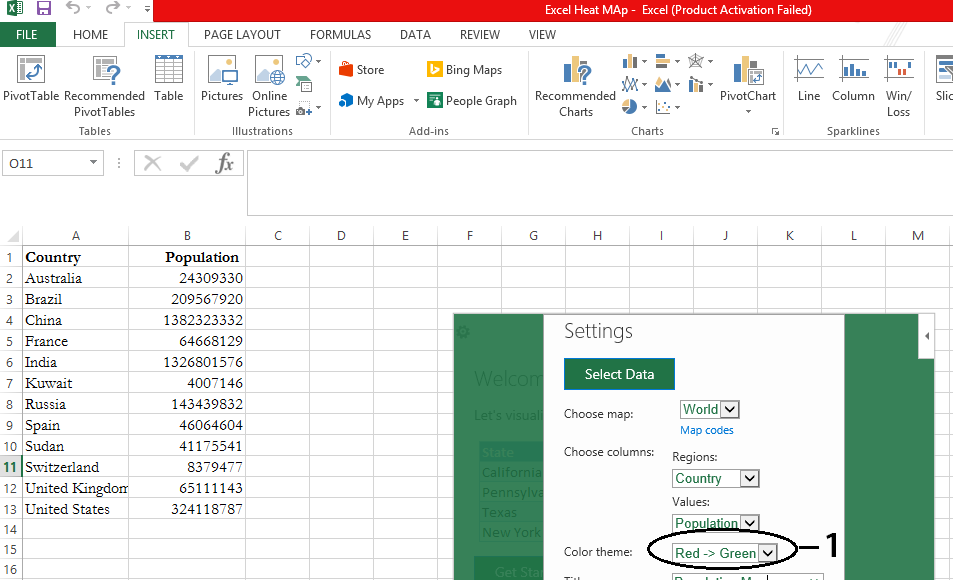
Task: Open the Store add-ins
Action: [x=361, y=70]
